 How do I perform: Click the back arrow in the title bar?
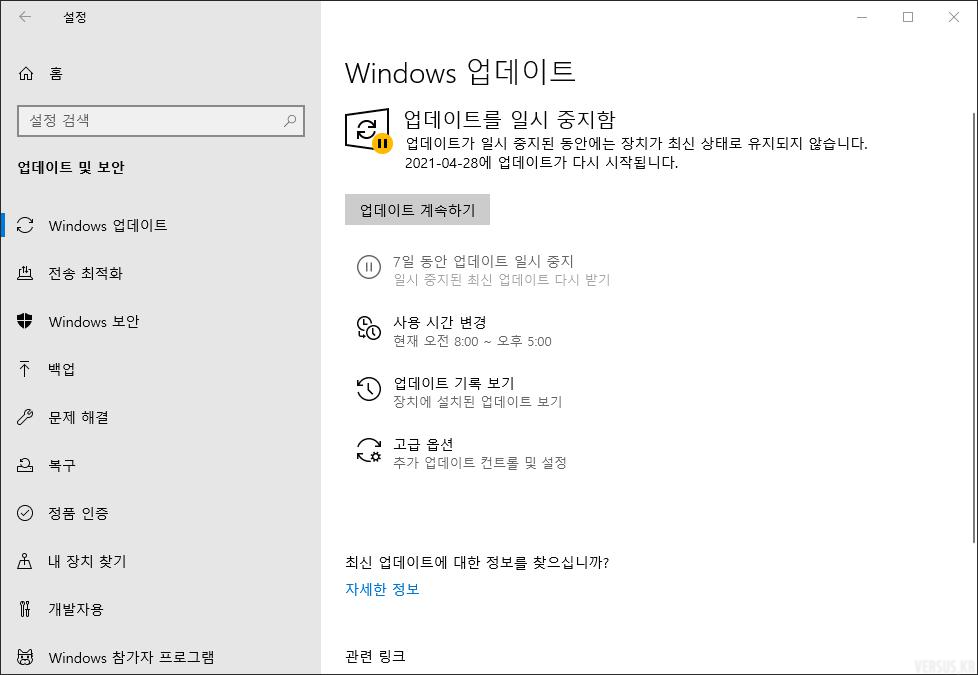coord(25,17)
